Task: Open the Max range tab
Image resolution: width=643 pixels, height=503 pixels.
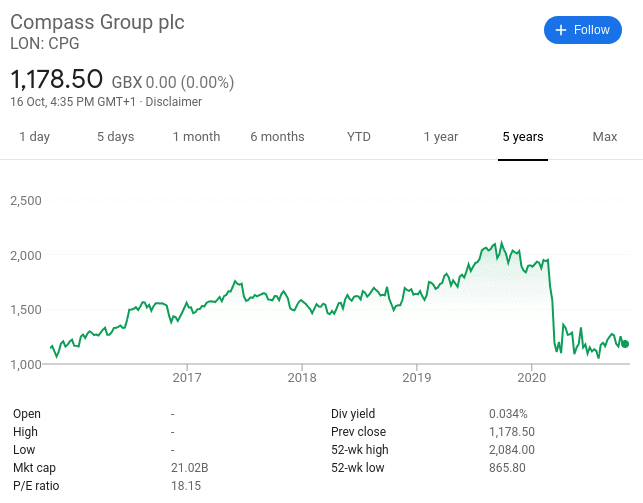Action: (605, 137)
